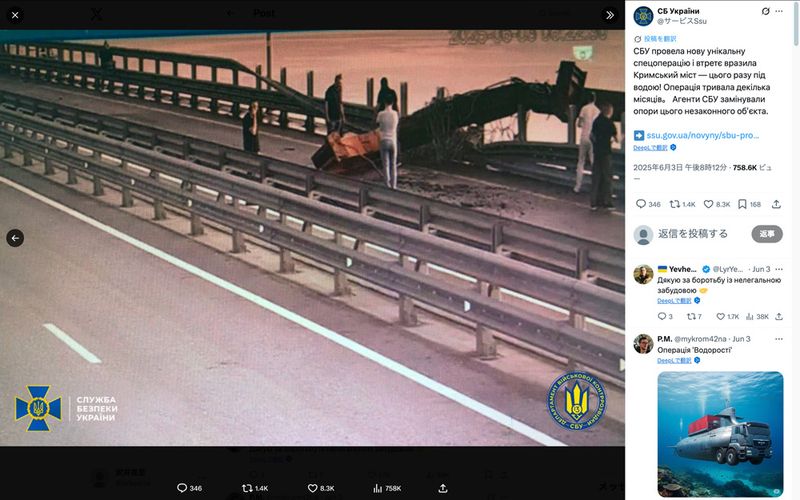Click the share icon below the main image

click(x=443, y=488)
